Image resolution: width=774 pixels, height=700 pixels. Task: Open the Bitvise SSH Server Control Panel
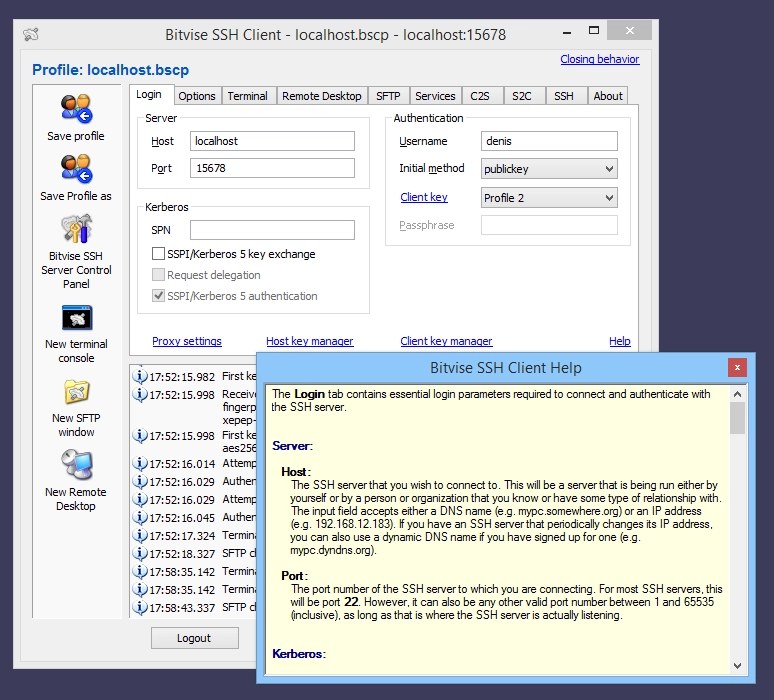click(77, 229)
